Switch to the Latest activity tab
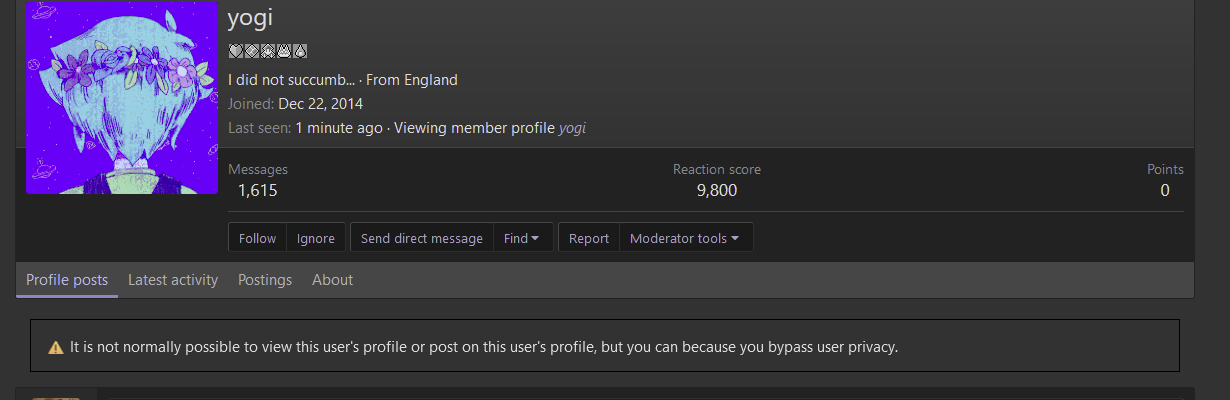 pos(173,280)
